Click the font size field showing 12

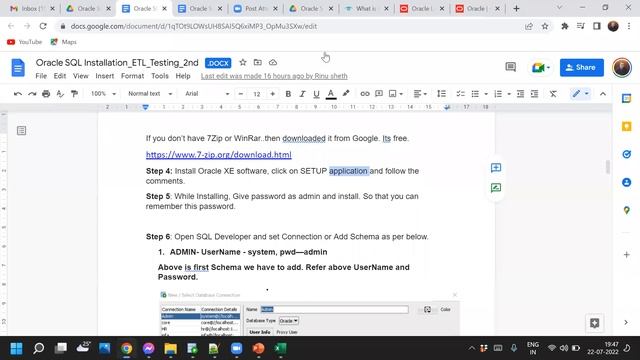[257, 94]
